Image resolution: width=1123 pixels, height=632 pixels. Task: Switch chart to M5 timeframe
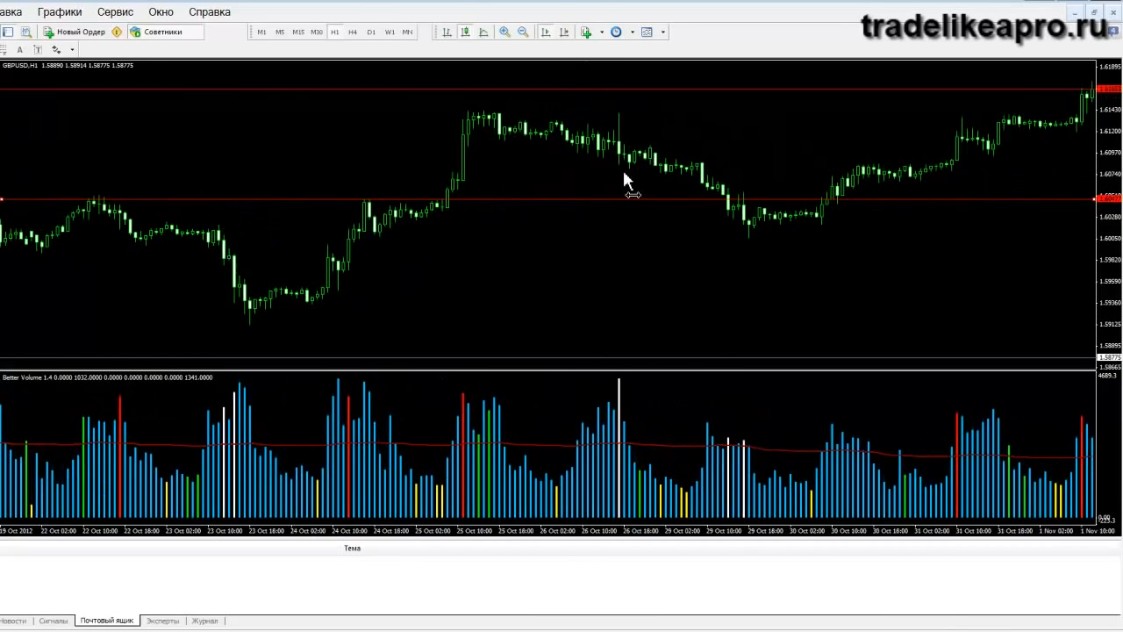[279, 32]
